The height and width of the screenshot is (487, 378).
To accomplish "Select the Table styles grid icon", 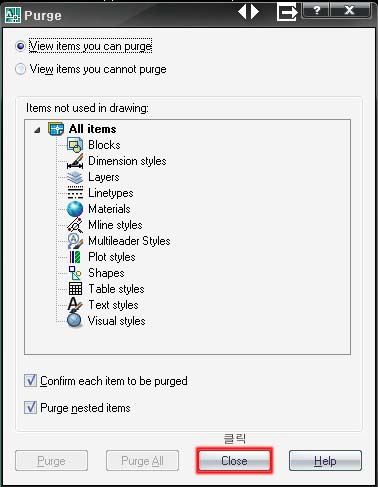I will 75,289.
